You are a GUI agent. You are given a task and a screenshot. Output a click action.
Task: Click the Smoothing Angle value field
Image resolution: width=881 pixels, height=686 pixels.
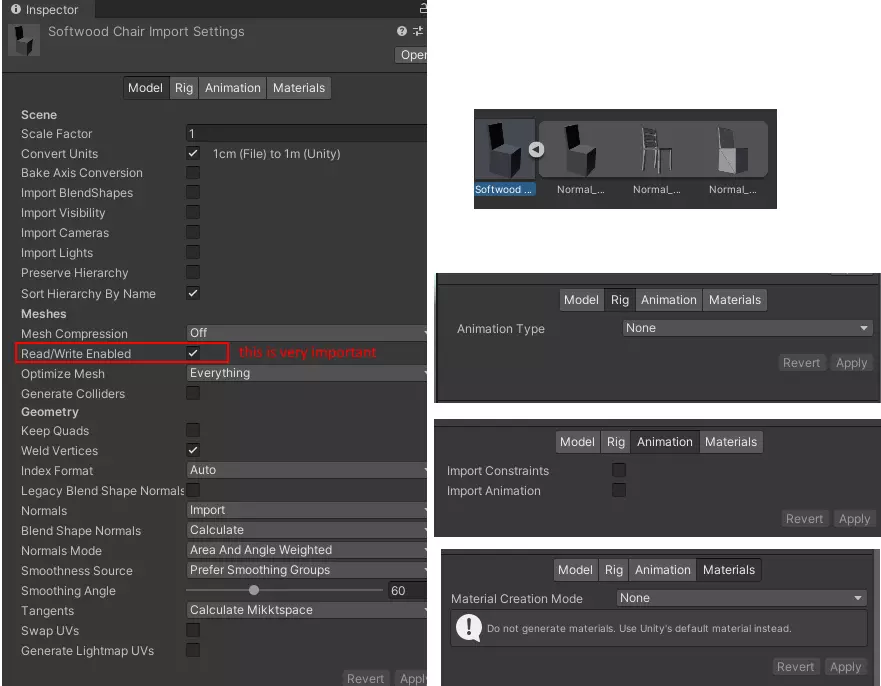[x=407, y=590]
